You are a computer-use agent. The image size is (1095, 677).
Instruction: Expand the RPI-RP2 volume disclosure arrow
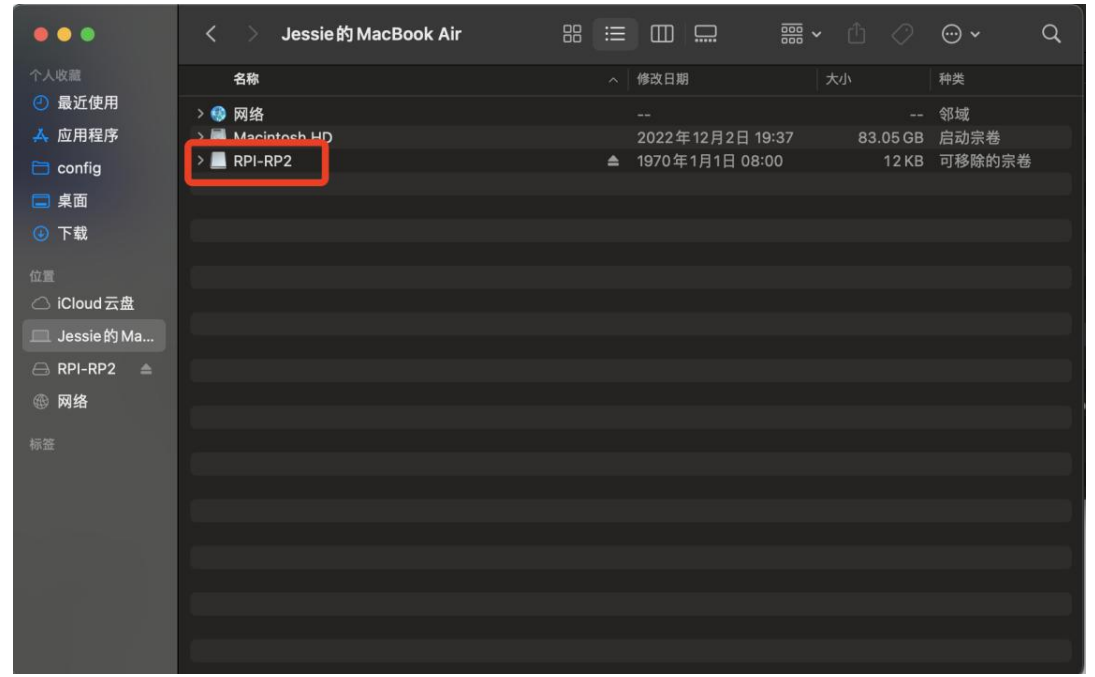[x=200, y=161]
